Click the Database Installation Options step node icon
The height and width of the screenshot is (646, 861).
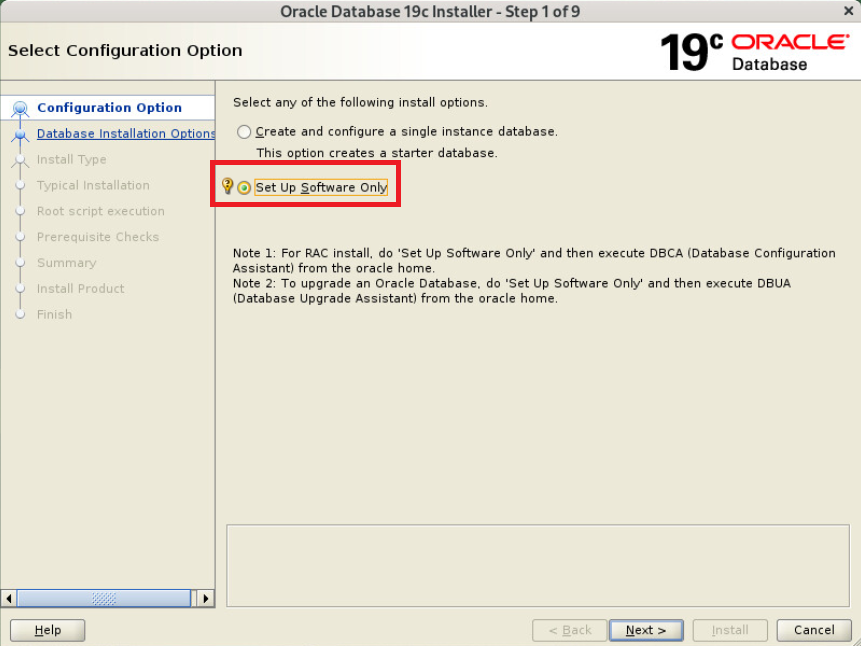click(x=20, y=134)
